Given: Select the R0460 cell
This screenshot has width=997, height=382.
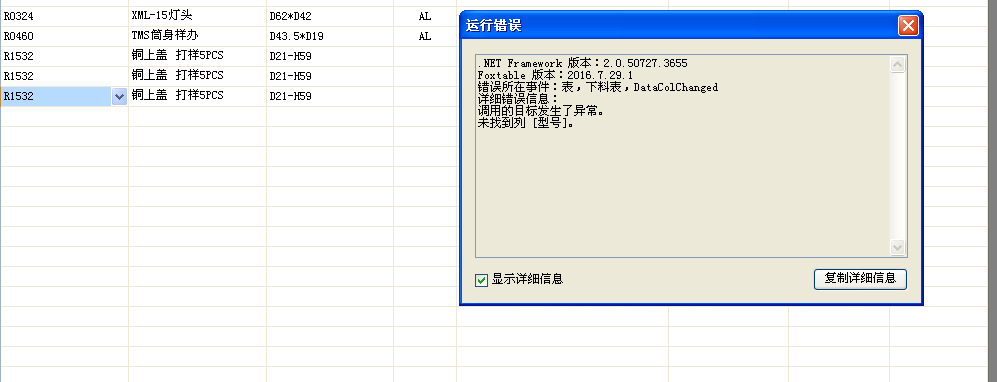Looking at the screenshot, I should 64,36.
